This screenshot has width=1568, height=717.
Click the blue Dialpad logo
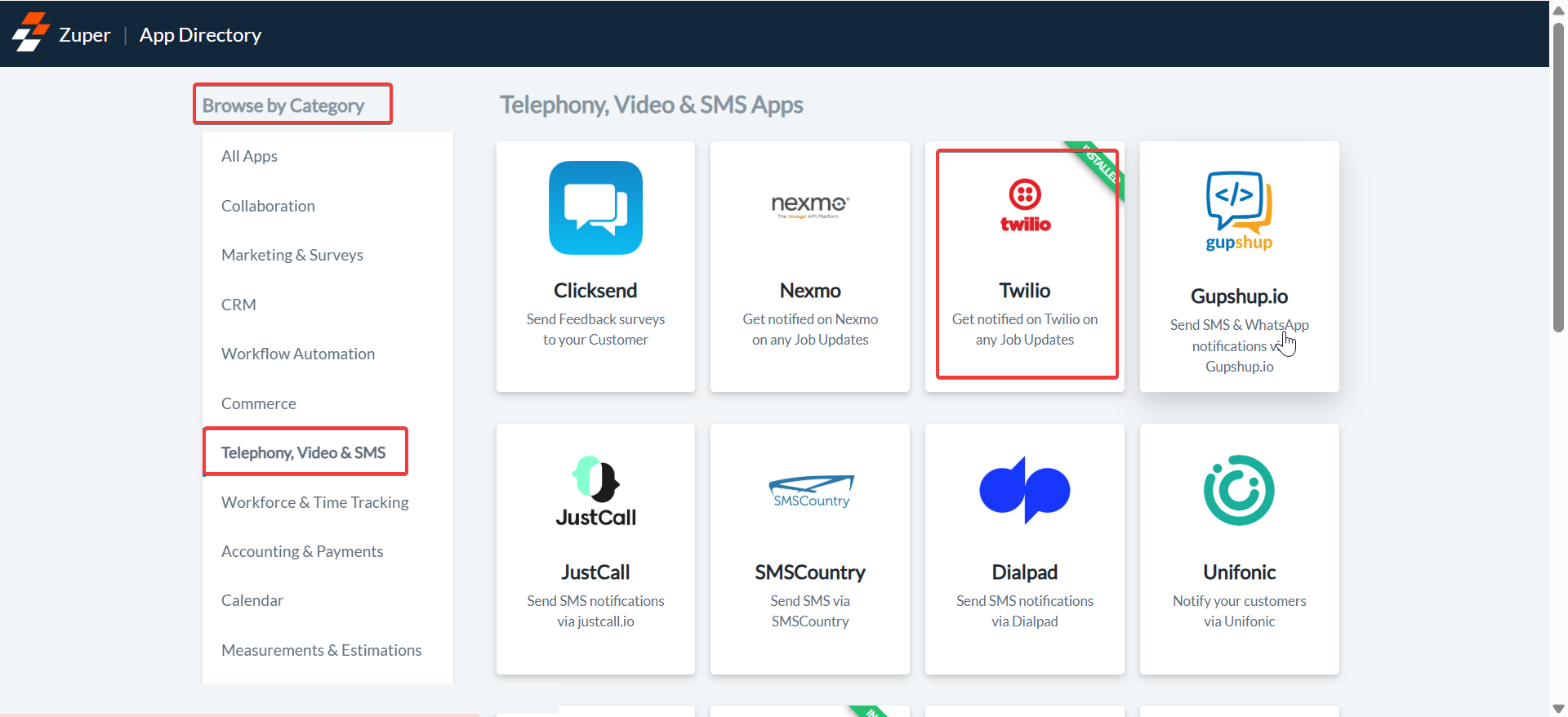1025,490
